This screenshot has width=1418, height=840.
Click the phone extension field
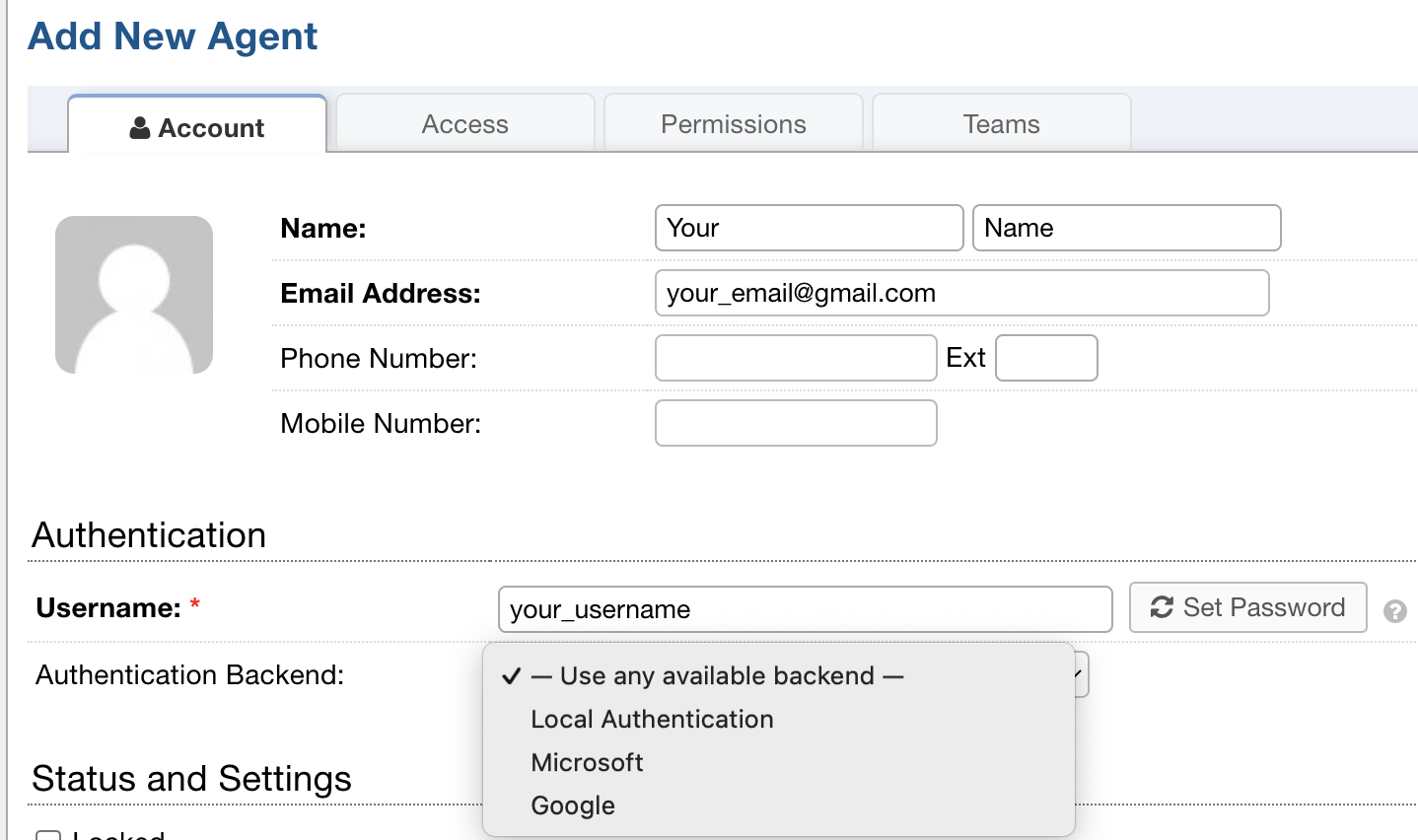(1046, 357)
